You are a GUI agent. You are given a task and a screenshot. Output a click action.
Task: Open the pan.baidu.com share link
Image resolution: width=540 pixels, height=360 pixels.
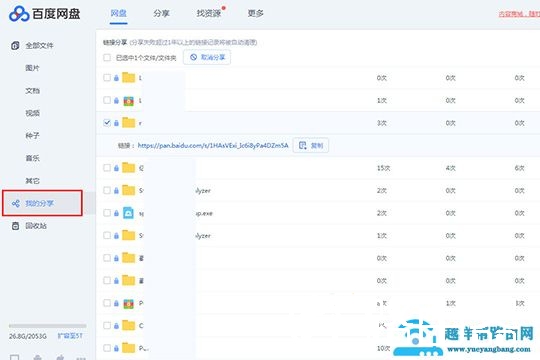coord(213,146)
